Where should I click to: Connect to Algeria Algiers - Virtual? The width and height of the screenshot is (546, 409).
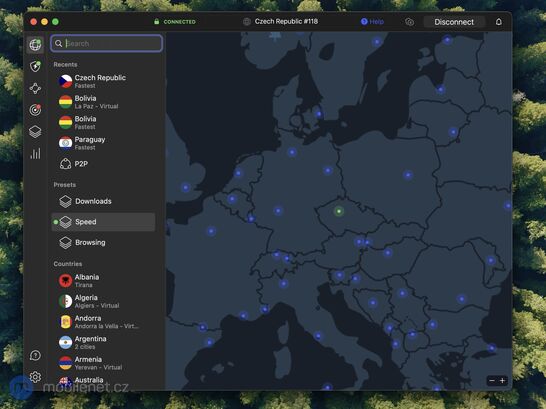[x=103, y=301]
